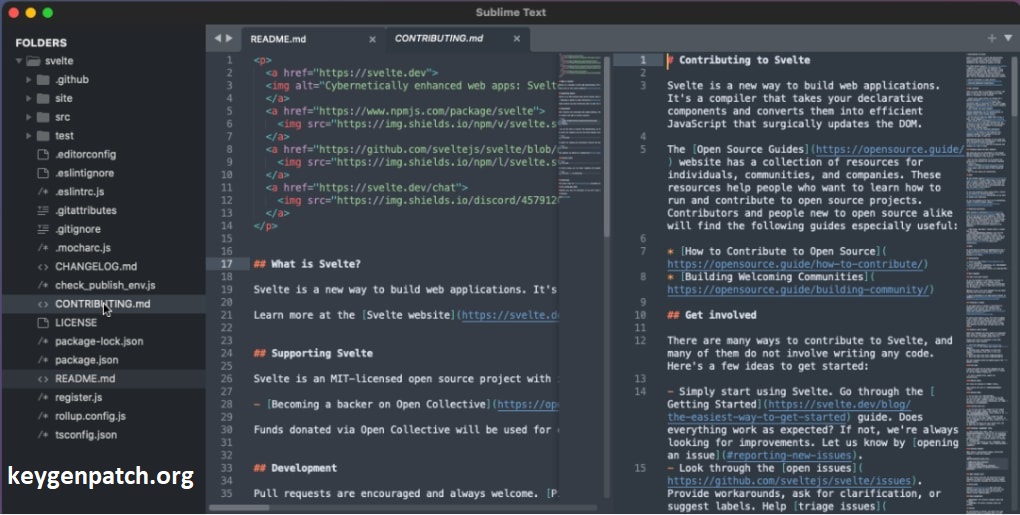1020x515 pixels.
Task: Select tsconfig.json in the sidebar
Action: coord(86,435)
